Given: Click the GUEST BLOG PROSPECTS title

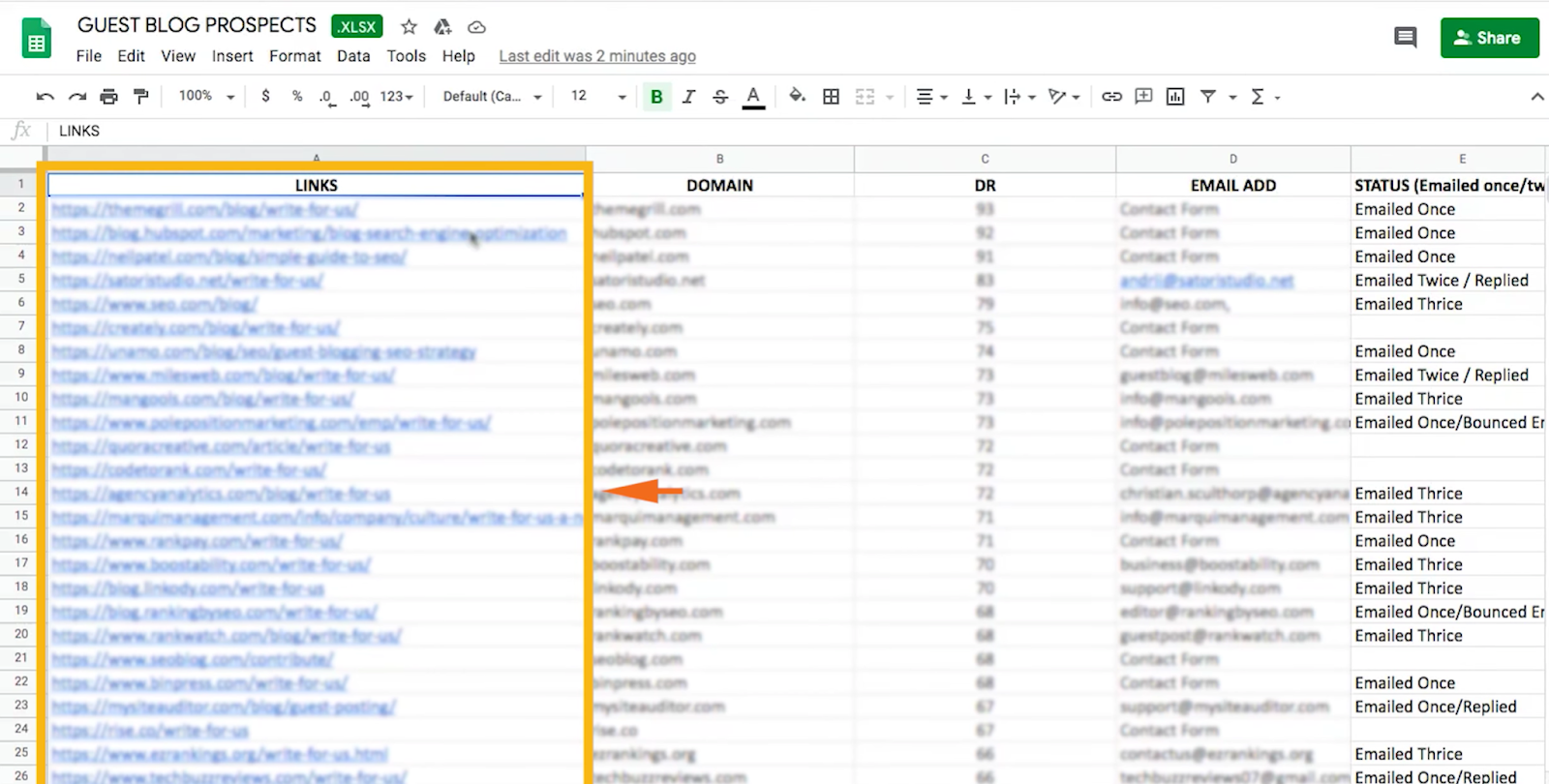Looking at the screenshot, I should 197,25.
